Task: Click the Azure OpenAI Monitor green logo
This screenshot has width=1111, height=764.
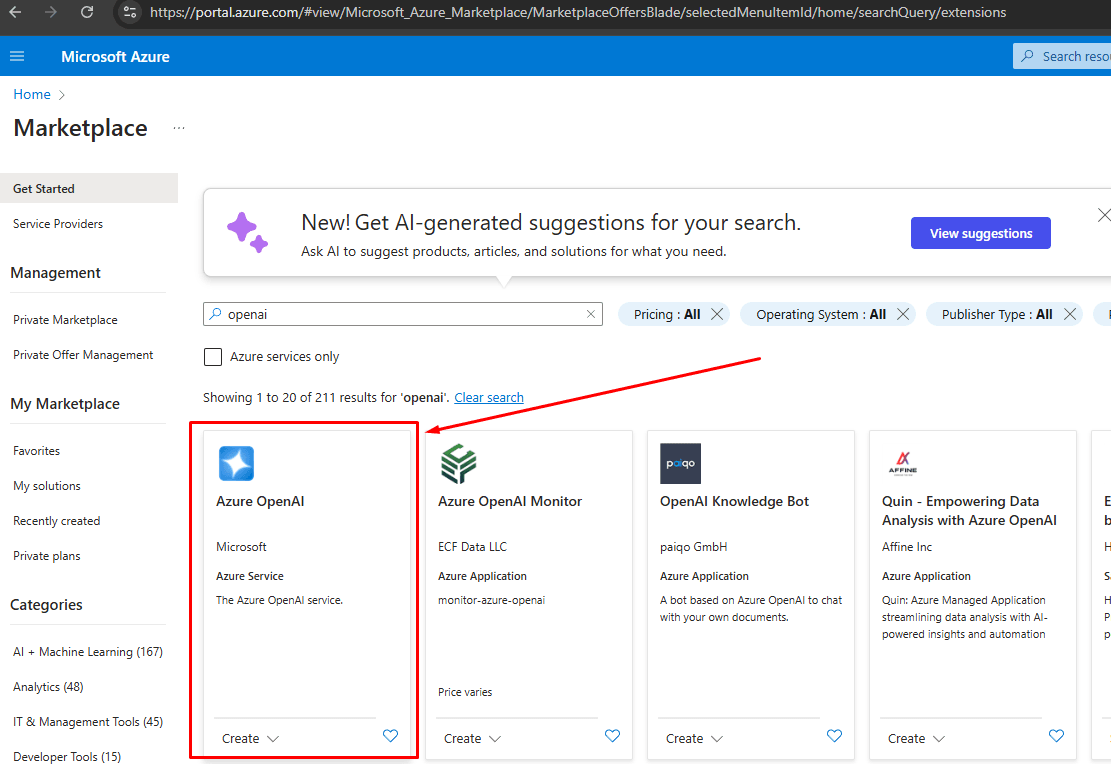Action: click(458, 464)
